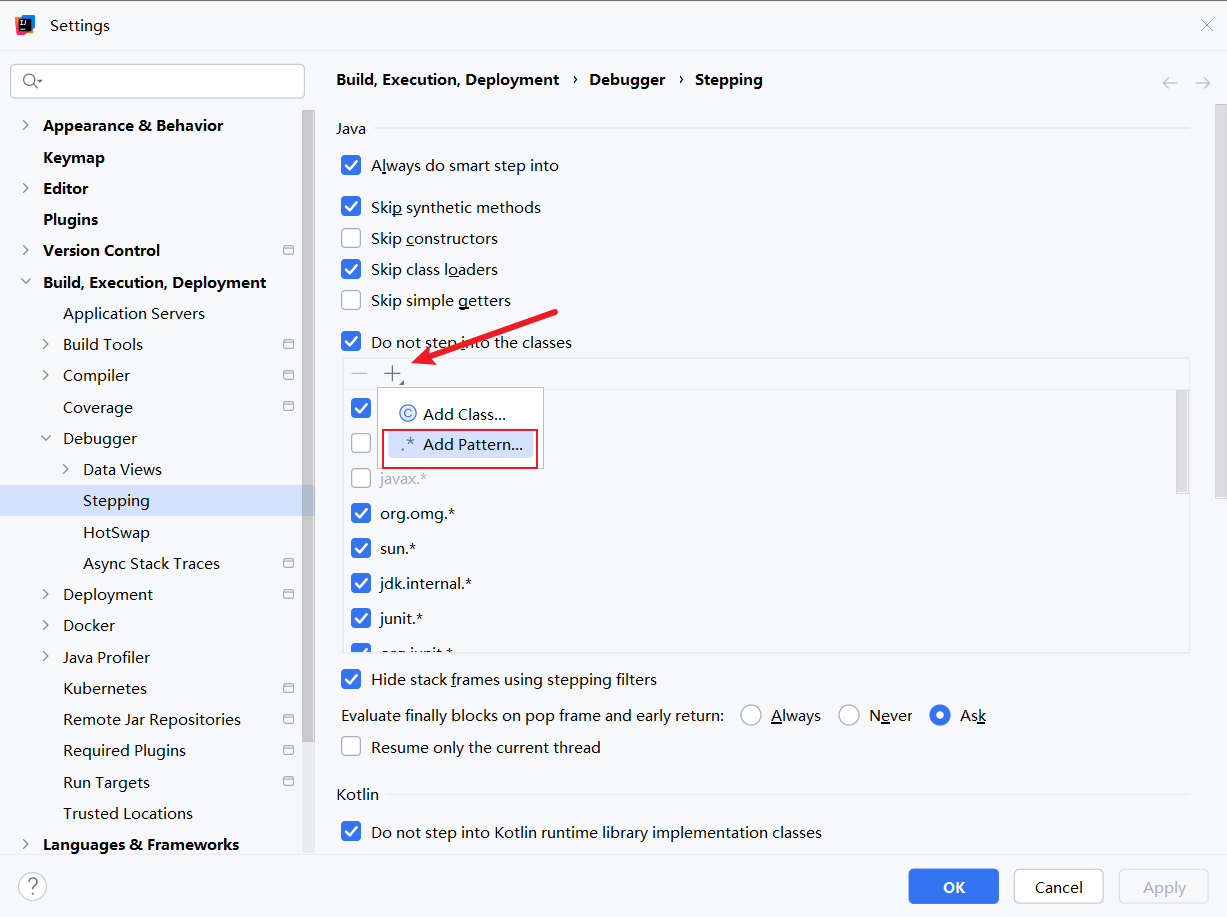1227x917 pixels.
Task: Click the forward navigation arrow
Action: 1202,83
